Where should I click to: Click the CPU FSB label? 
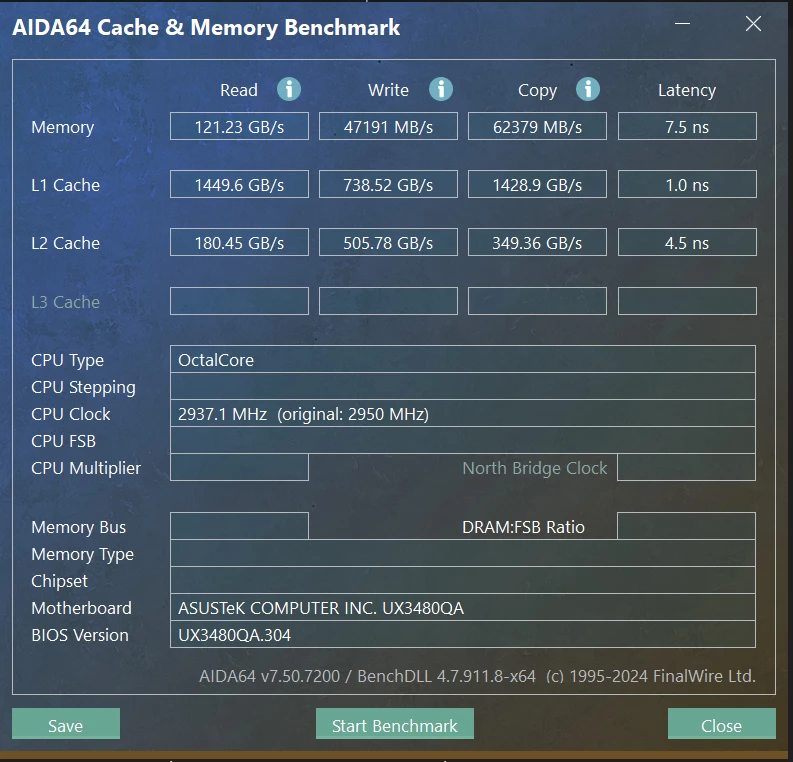(x=63, y=441)
